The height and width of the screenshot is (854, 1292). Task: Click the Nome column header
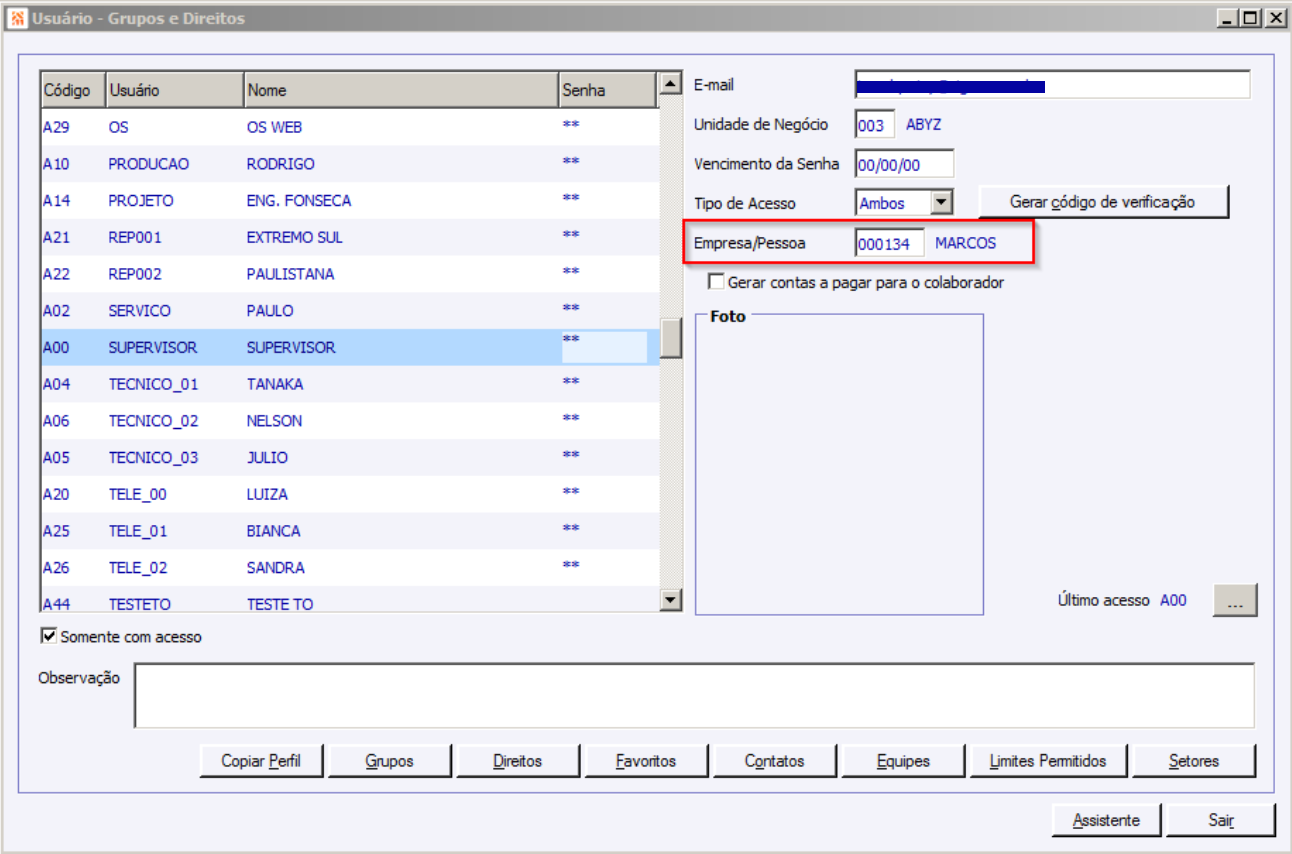[401, 90]
